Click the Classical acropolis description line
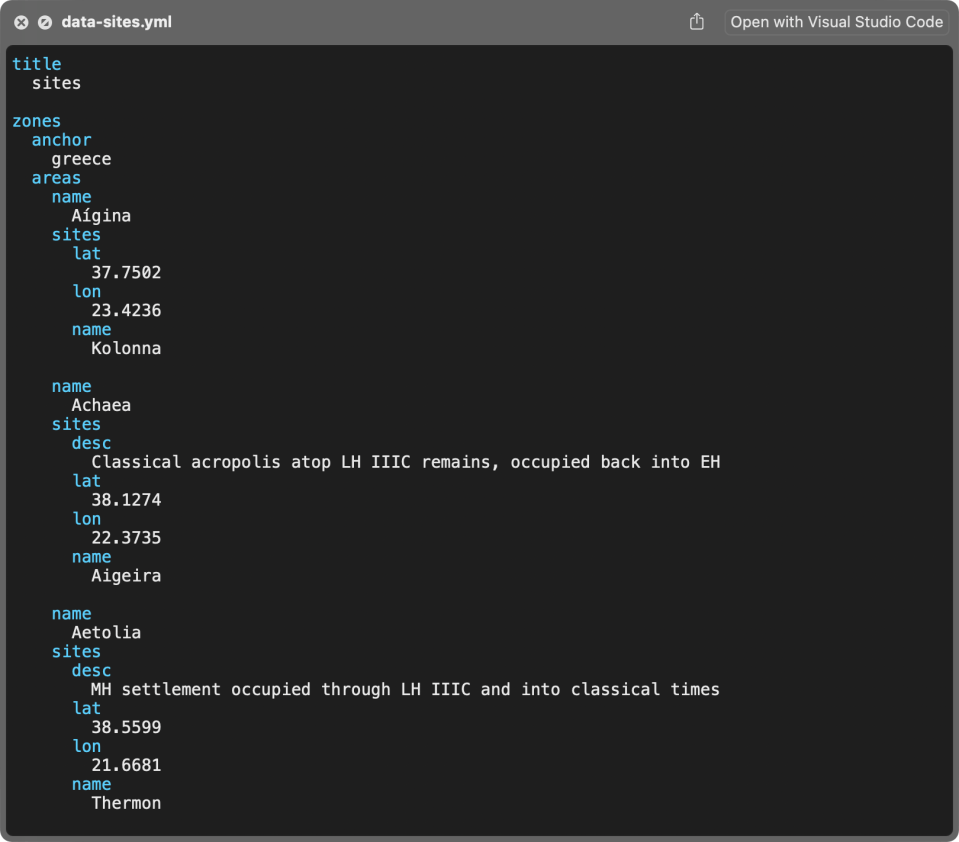 pyautogui.click(x=405, y=462)
